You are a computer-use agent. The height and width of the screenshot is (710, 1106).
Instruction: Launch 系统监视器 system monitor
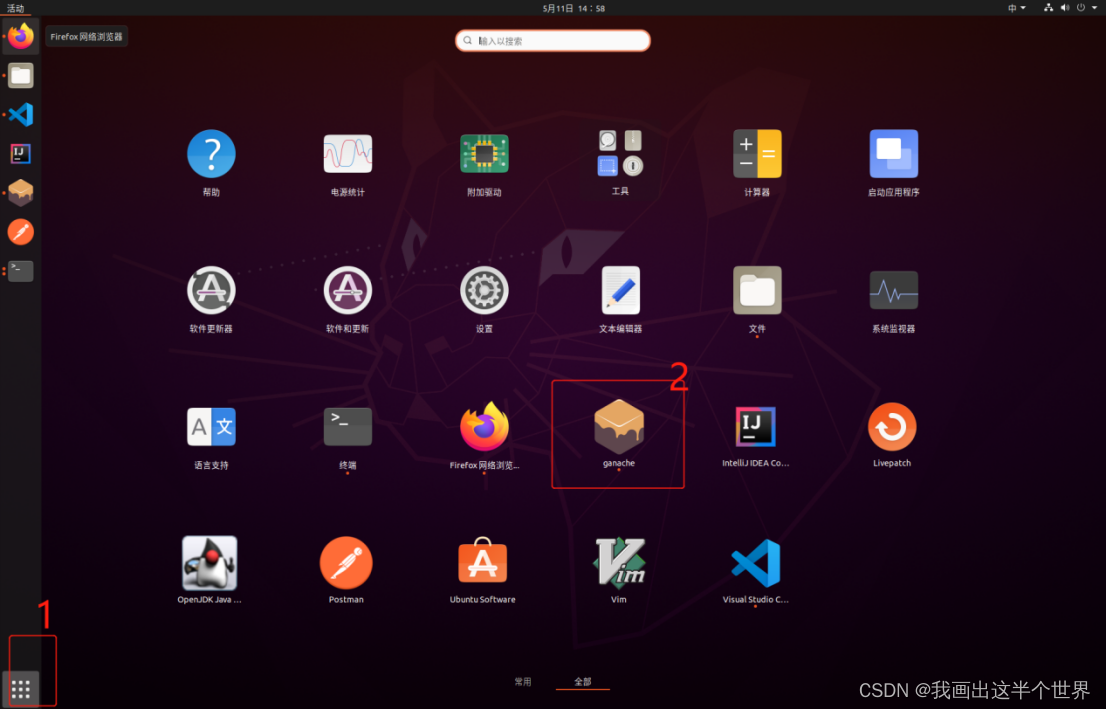coord(894,290)
